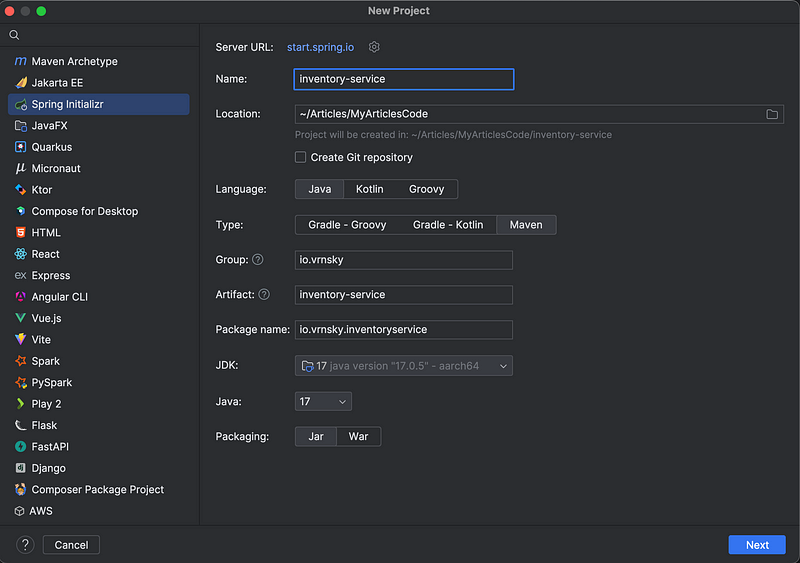
Task: Set packaging to War
Action: (x=358, y=436)
